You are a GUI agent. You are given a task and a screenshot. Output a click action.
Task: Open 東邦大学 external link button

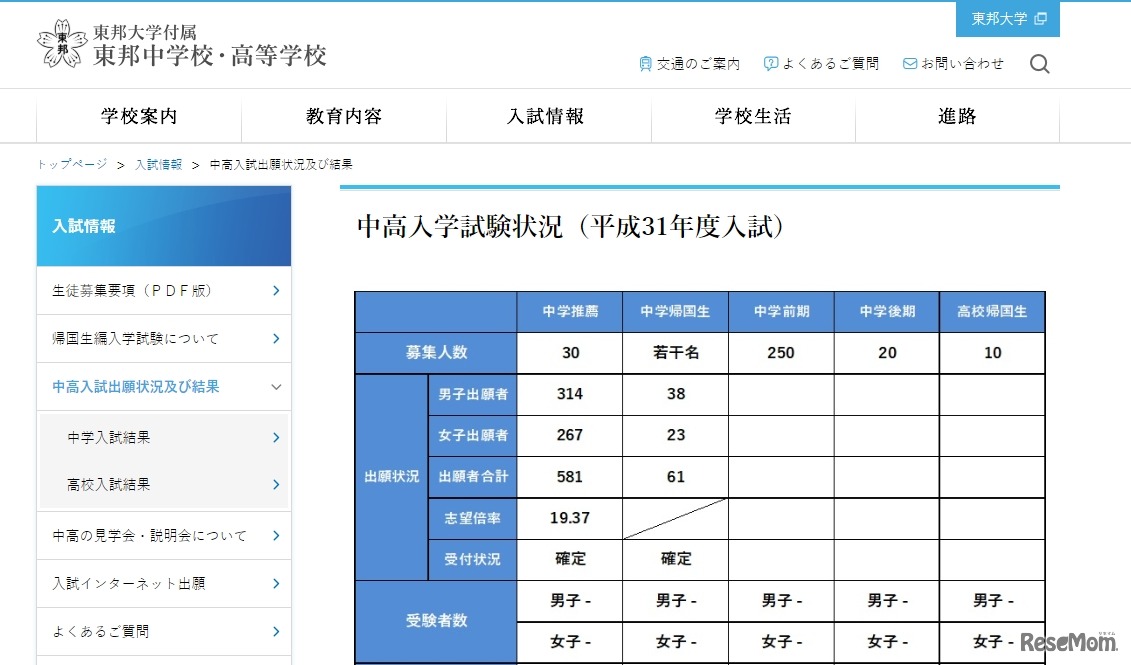[1008, 19]
